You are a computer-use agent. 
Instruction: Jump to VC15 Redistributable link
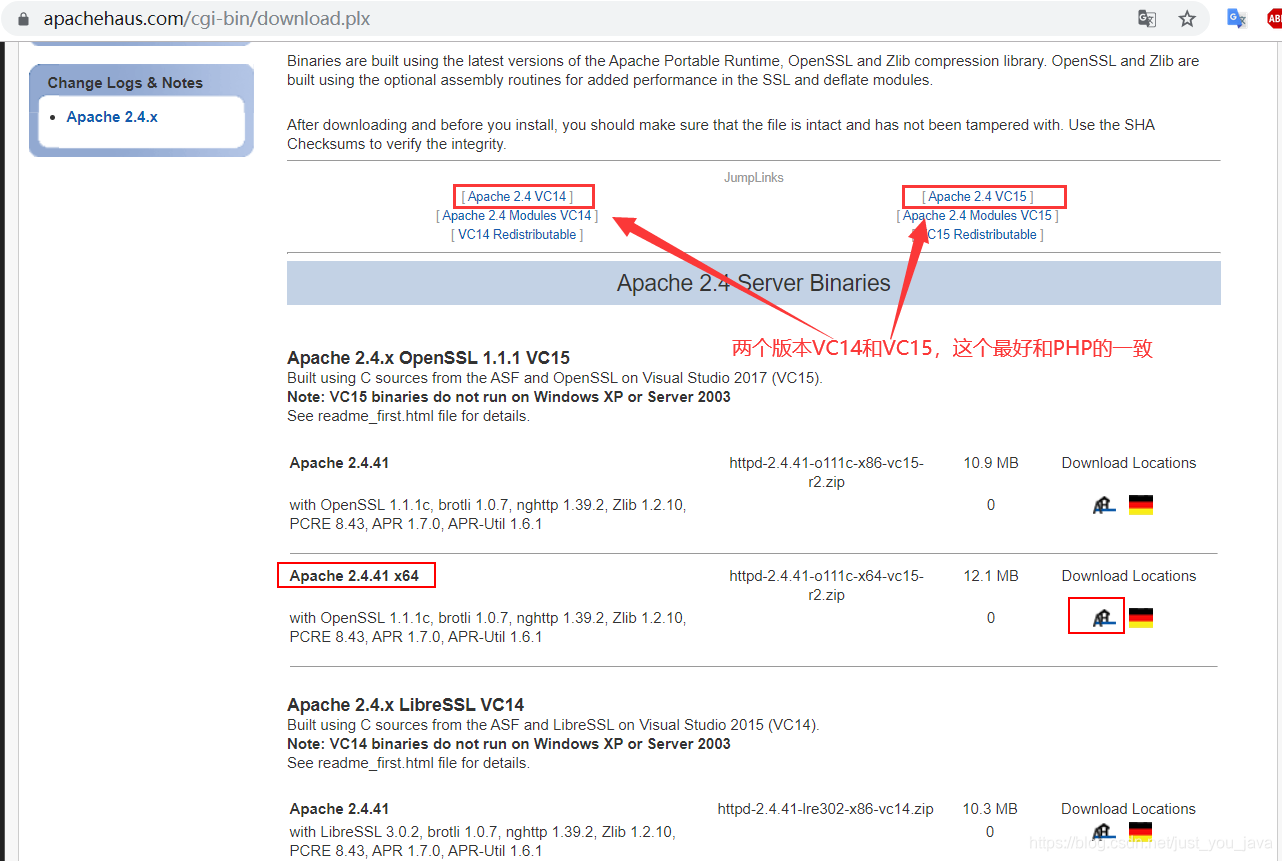coord(977,234)
